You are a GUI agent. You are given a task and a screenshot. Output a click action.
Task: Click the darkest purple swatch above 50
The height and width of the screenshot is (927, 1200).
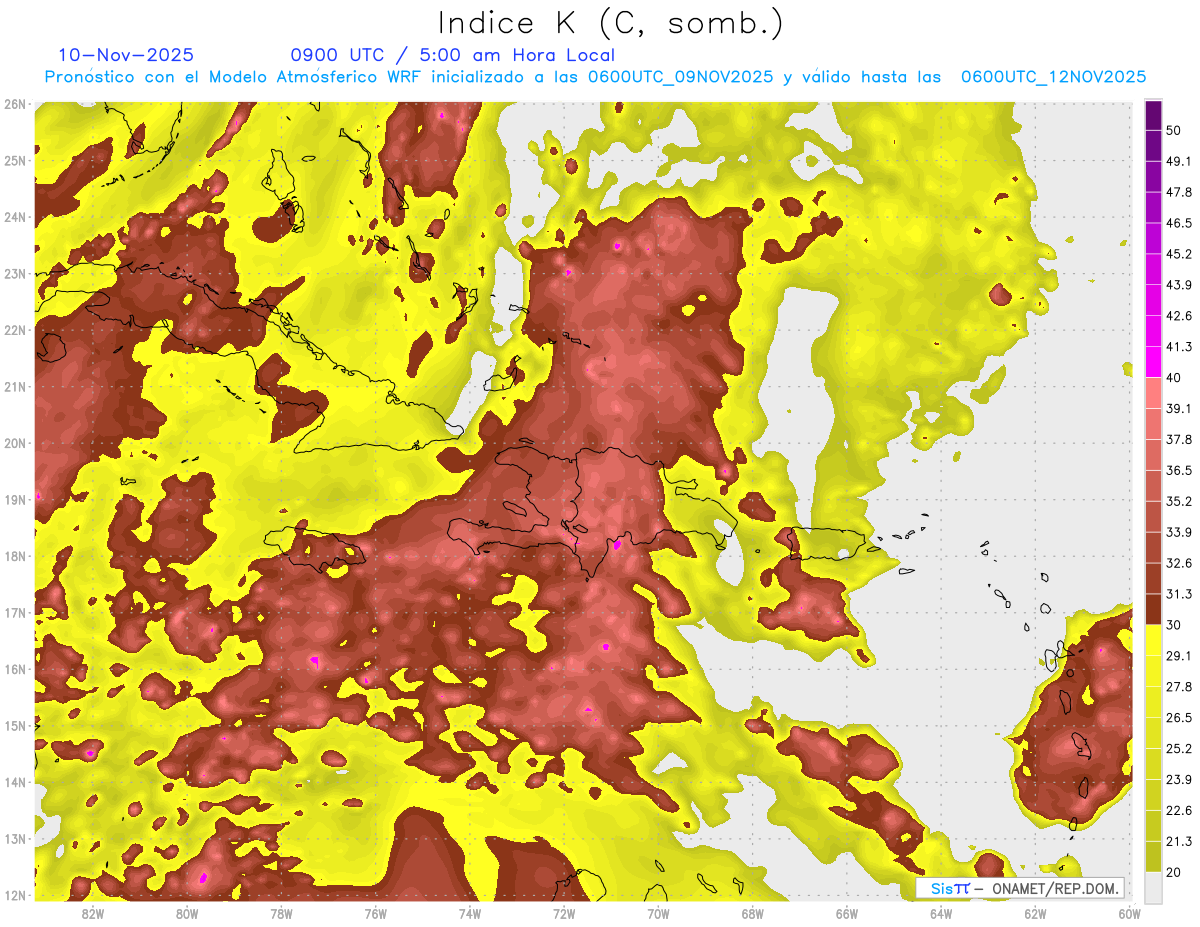1153,117
